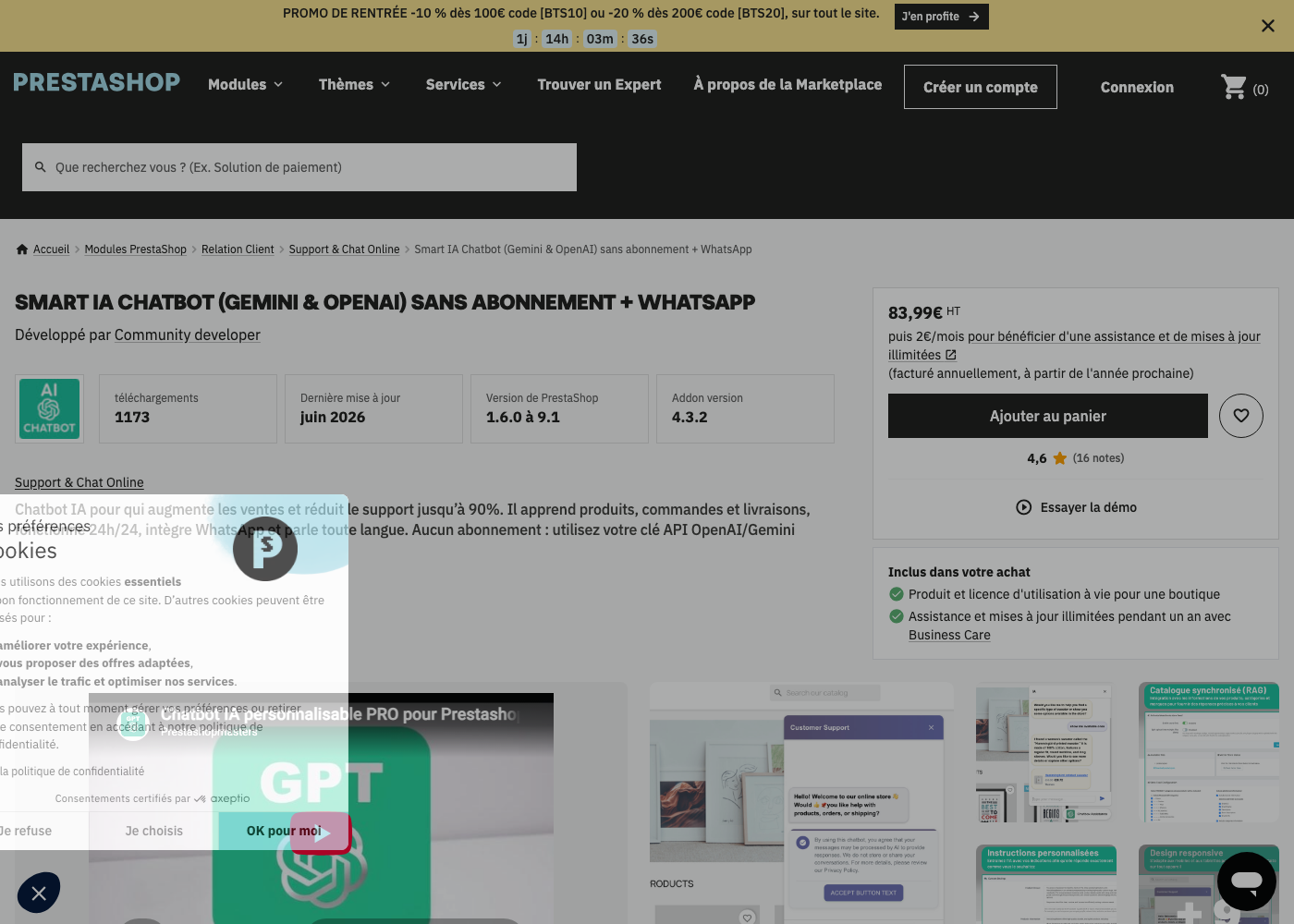Open the chat conversation screenshot thumbnail
This screenshot has width=1294, height=924.
click(1046, 753)
